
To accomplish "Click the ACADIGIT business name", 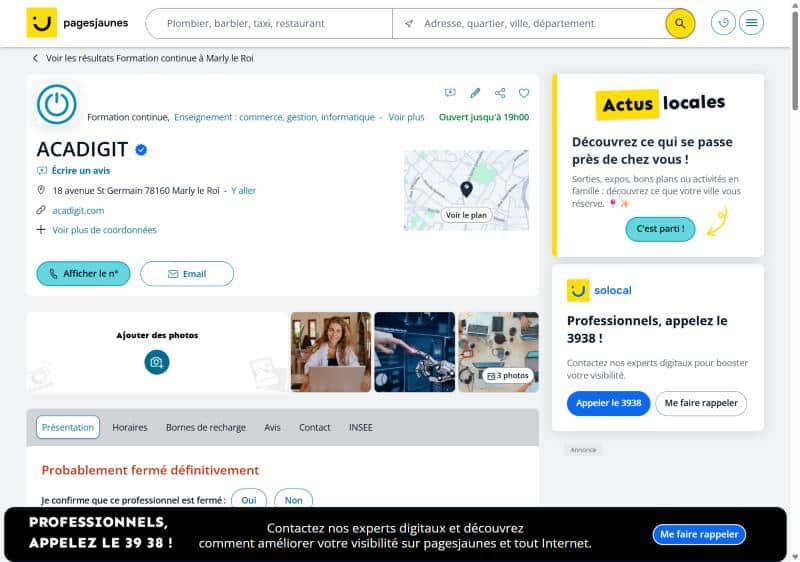I will click(82, 149).
